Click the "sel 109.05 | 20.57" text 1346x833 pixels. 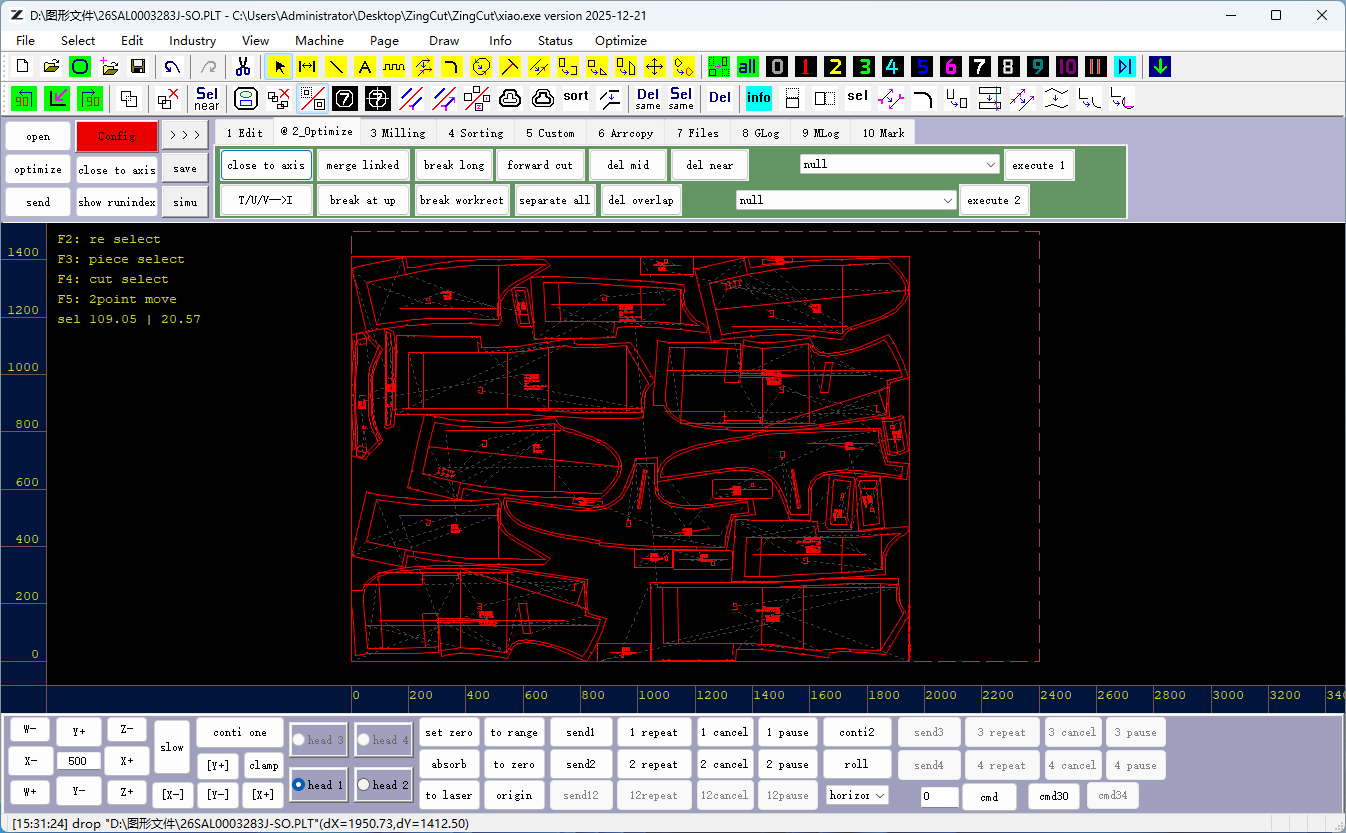coord(129,319)
